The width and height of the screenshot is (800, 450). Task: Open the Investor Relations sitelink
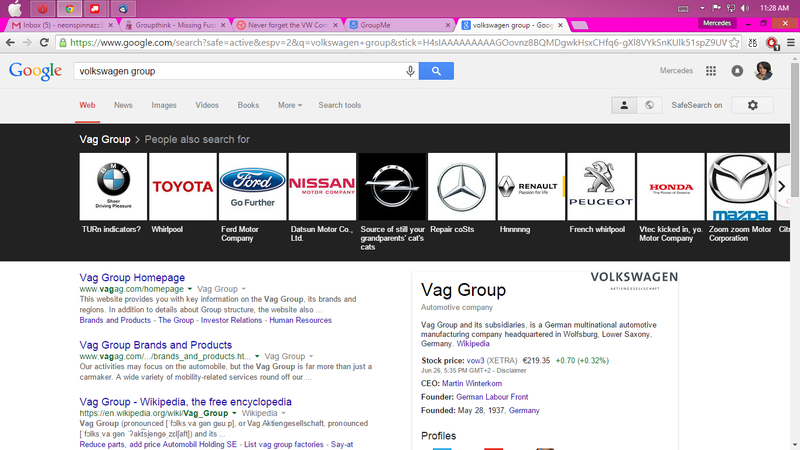point(231,320)
